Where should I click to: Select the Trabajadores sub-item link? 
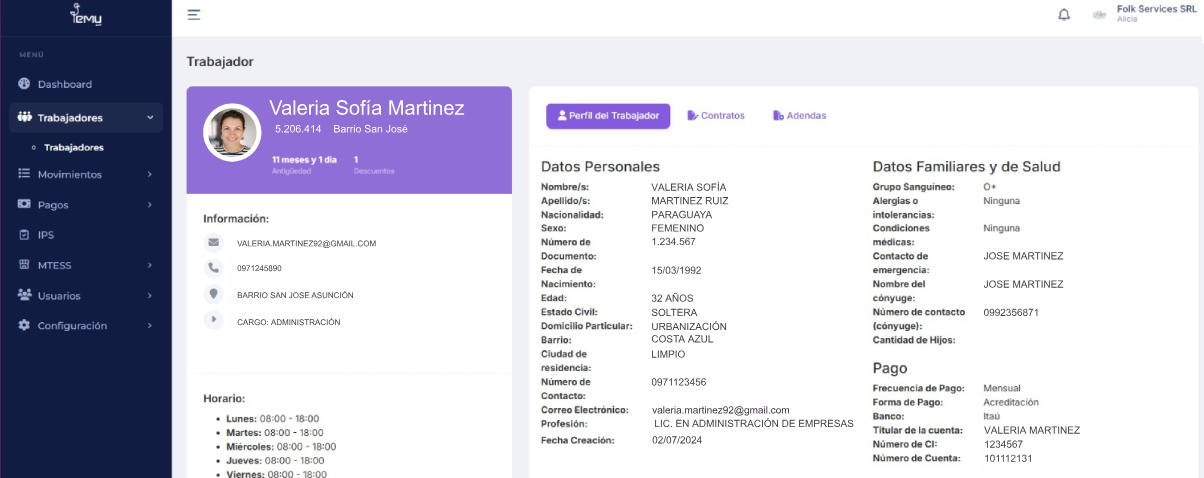[73, 148]
